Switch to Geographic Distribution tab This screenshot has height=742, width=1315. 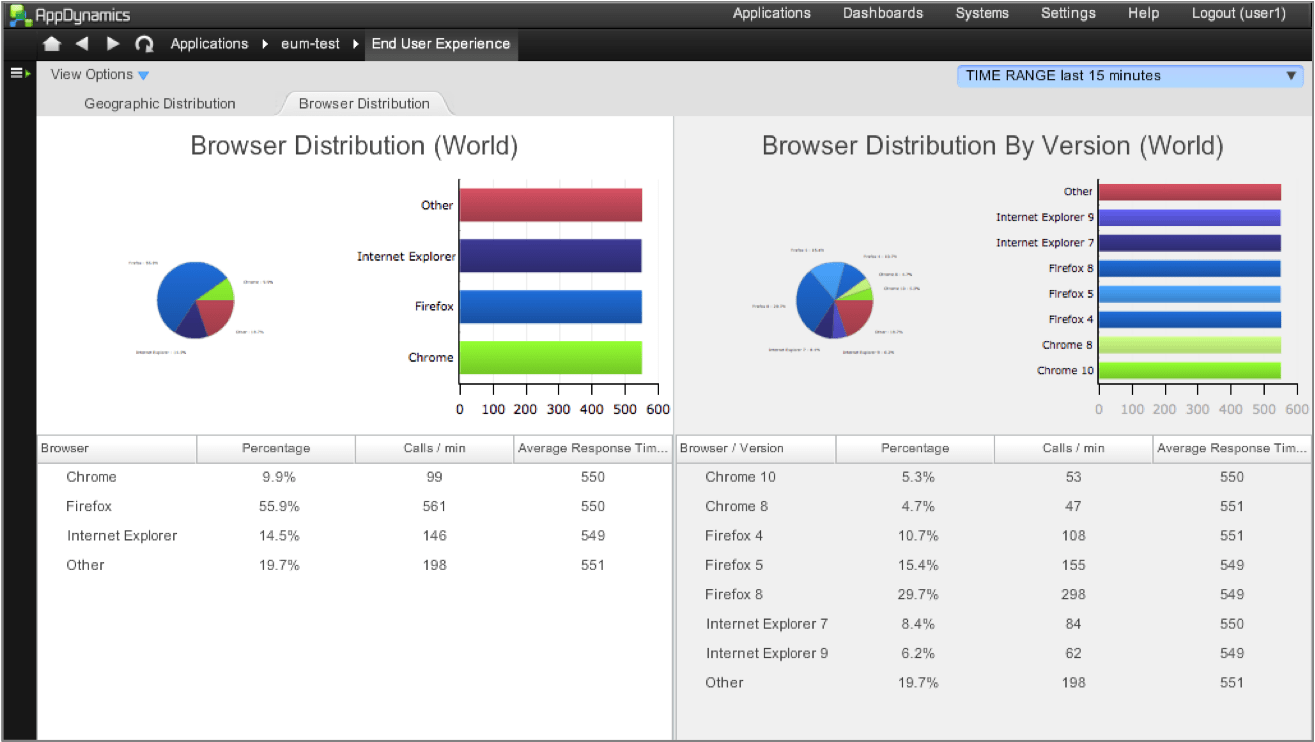click(160, 104)
